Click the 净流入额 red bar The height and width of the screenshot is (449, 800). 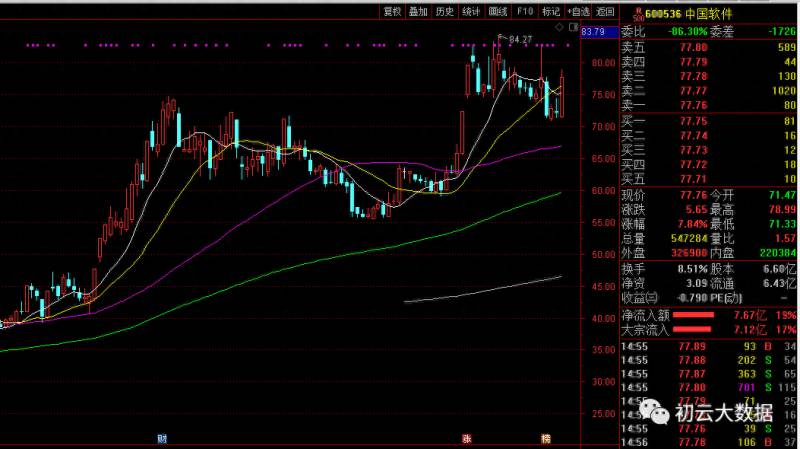click(x=693, y=315)
